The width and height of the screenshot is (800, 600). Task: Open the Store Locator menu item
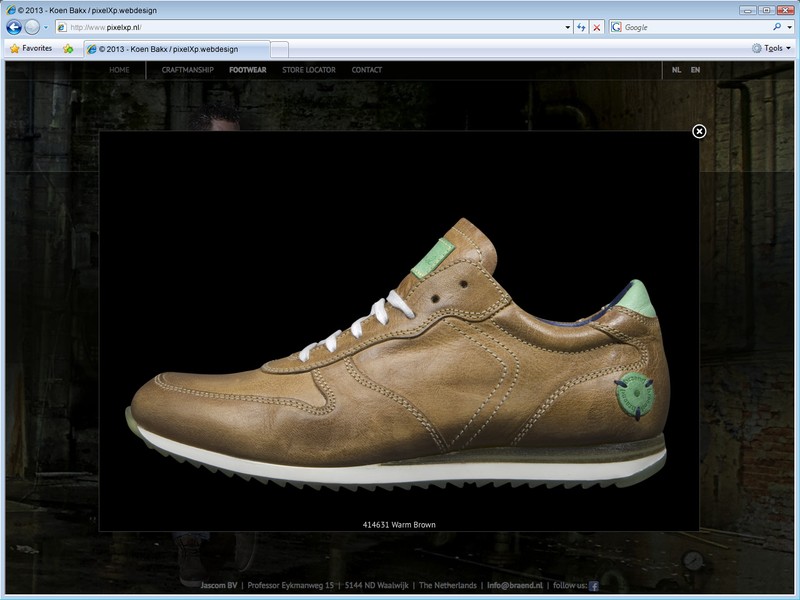[x=308, y=70]
